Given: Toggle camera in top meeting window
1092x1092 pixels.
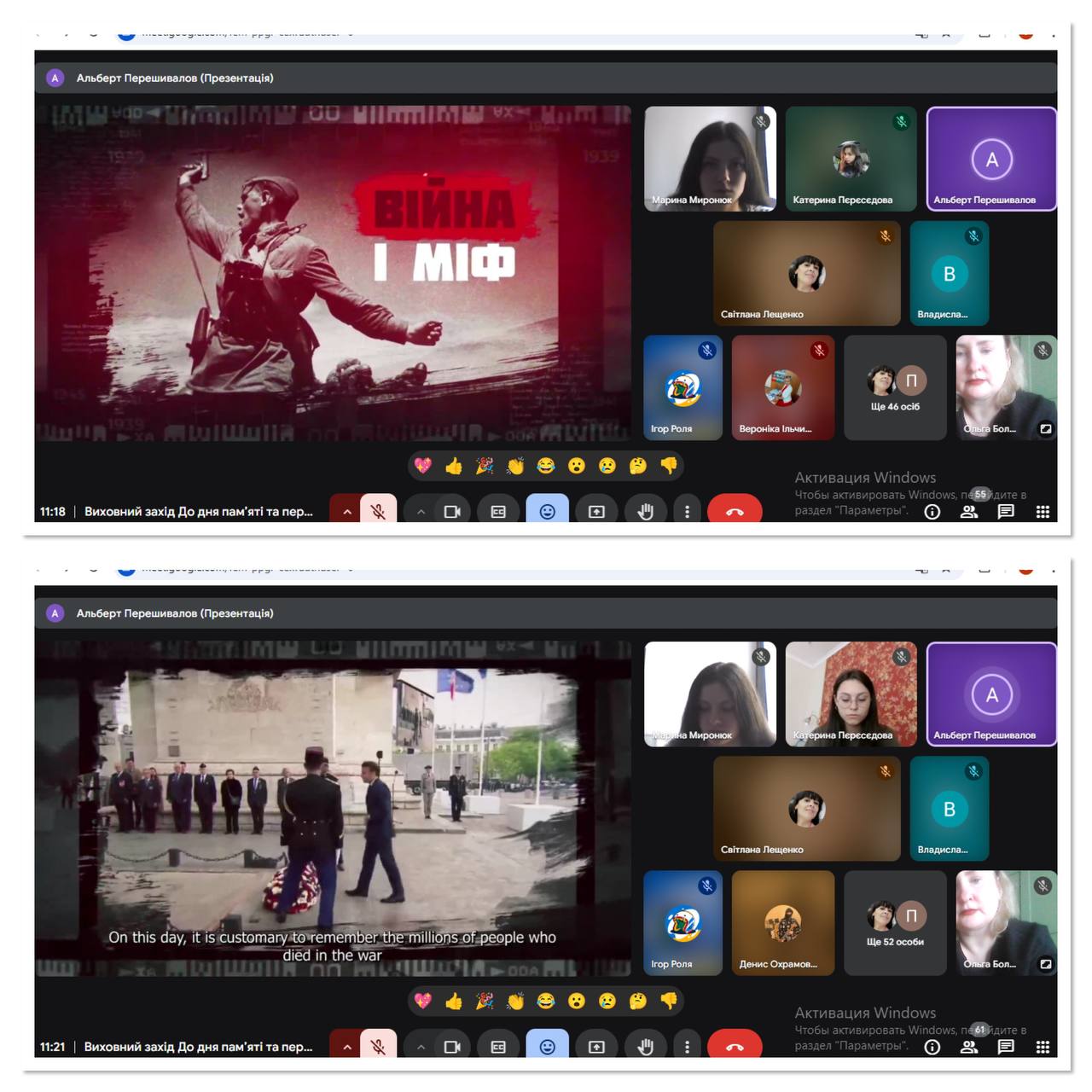Looking at the screenshot, I should (x=452, y=511).
